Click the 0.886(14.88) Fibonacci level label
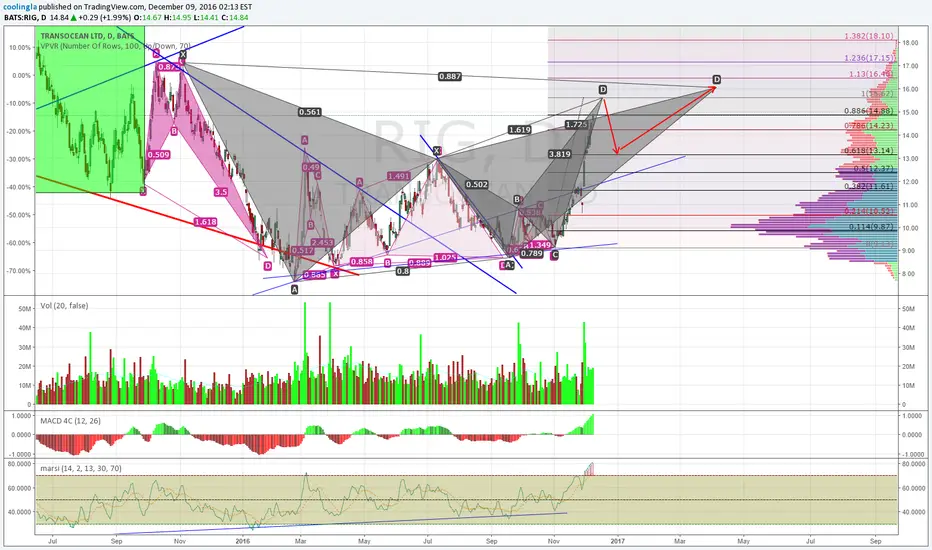The image size is (932, 550). pos(868,111)
